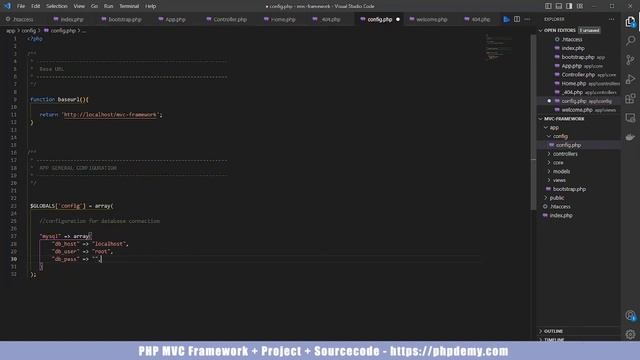Open editor More Actions ellipsis
Image resolution: width=640 pixels, height=360 pixels.
click(527, 19)
